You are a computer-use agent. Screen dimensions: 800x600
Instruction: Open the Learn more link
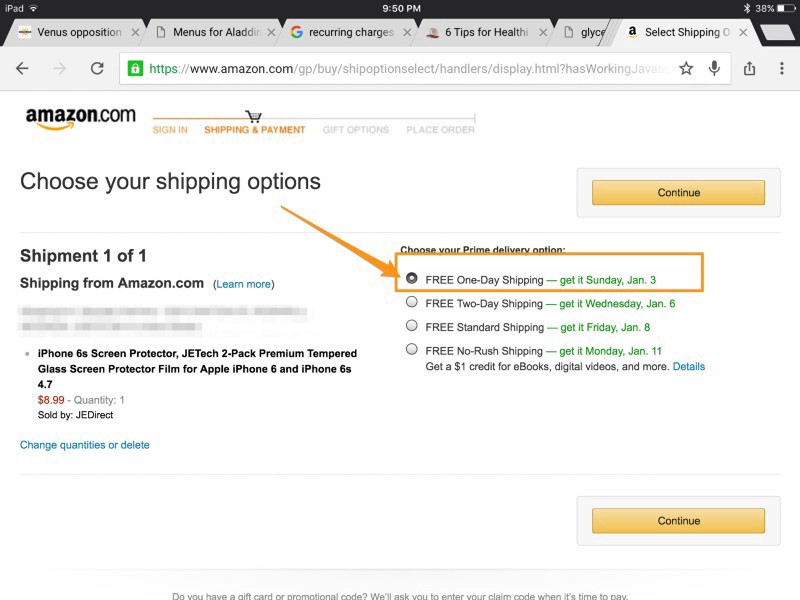(244, 284)
